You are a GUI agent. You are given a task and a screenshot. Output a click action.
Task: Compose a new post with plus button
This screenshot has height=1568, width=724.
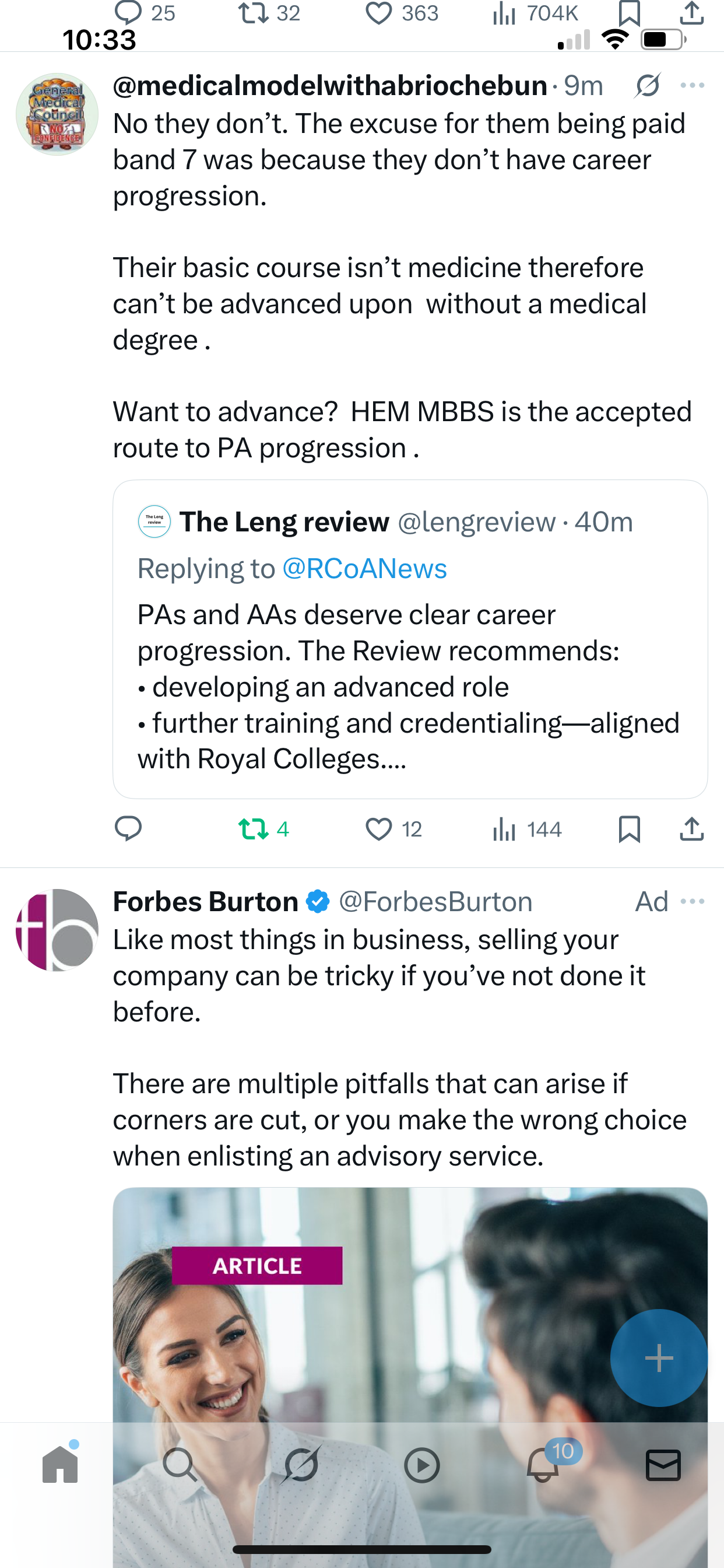[x=659, y=1358]
